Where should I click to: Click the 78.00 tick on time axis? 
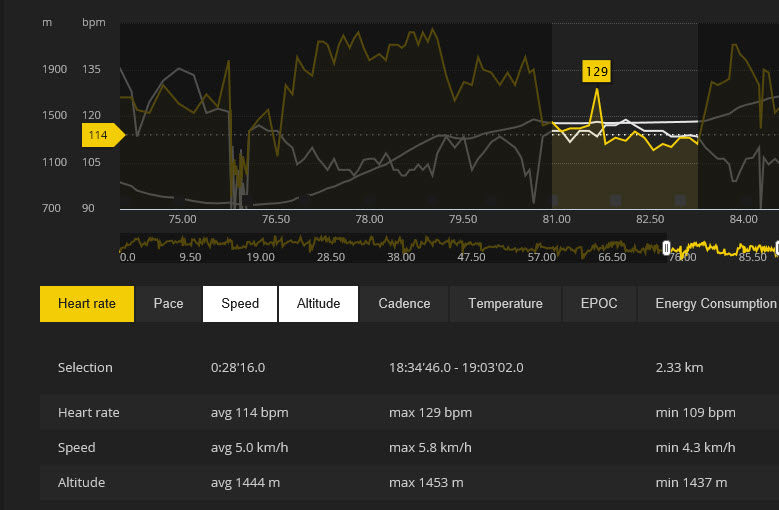(369, 219)
